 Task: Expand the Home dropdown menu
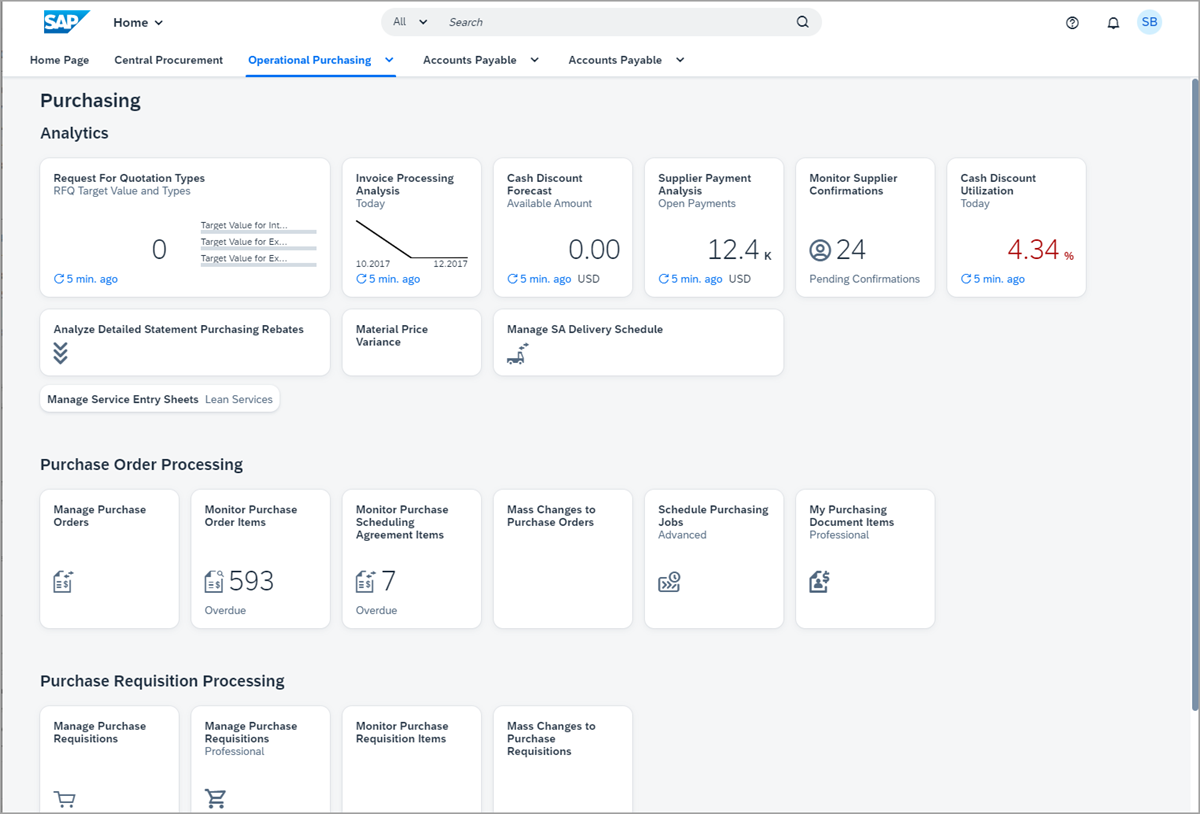tap(138, 22)
